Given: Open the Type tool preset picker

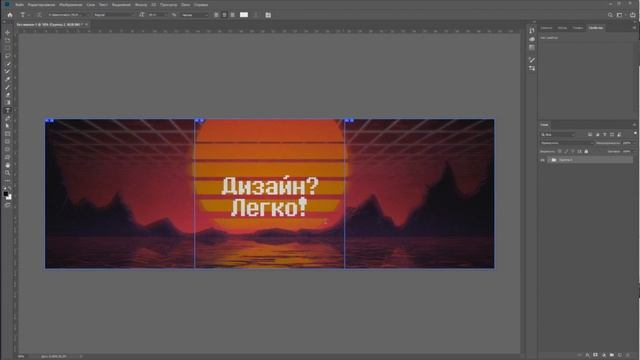Looking at the screenshot, I should [24, 15].
